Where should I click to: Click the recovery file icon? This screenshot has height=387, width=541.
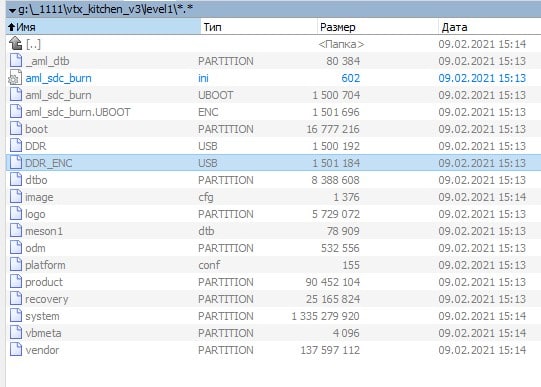pos(16,298)
